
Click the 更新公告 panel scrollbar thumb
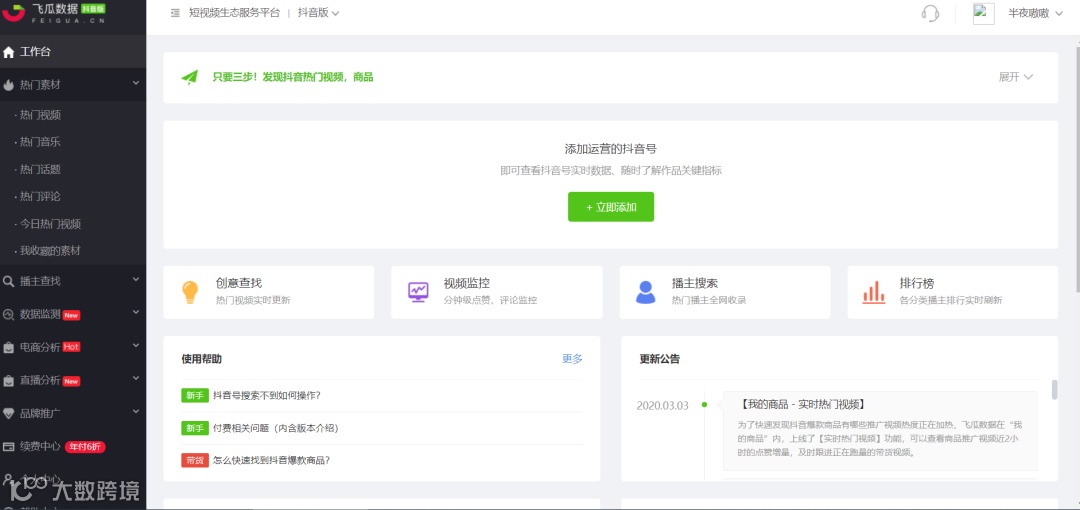[x=1055, y=389]
